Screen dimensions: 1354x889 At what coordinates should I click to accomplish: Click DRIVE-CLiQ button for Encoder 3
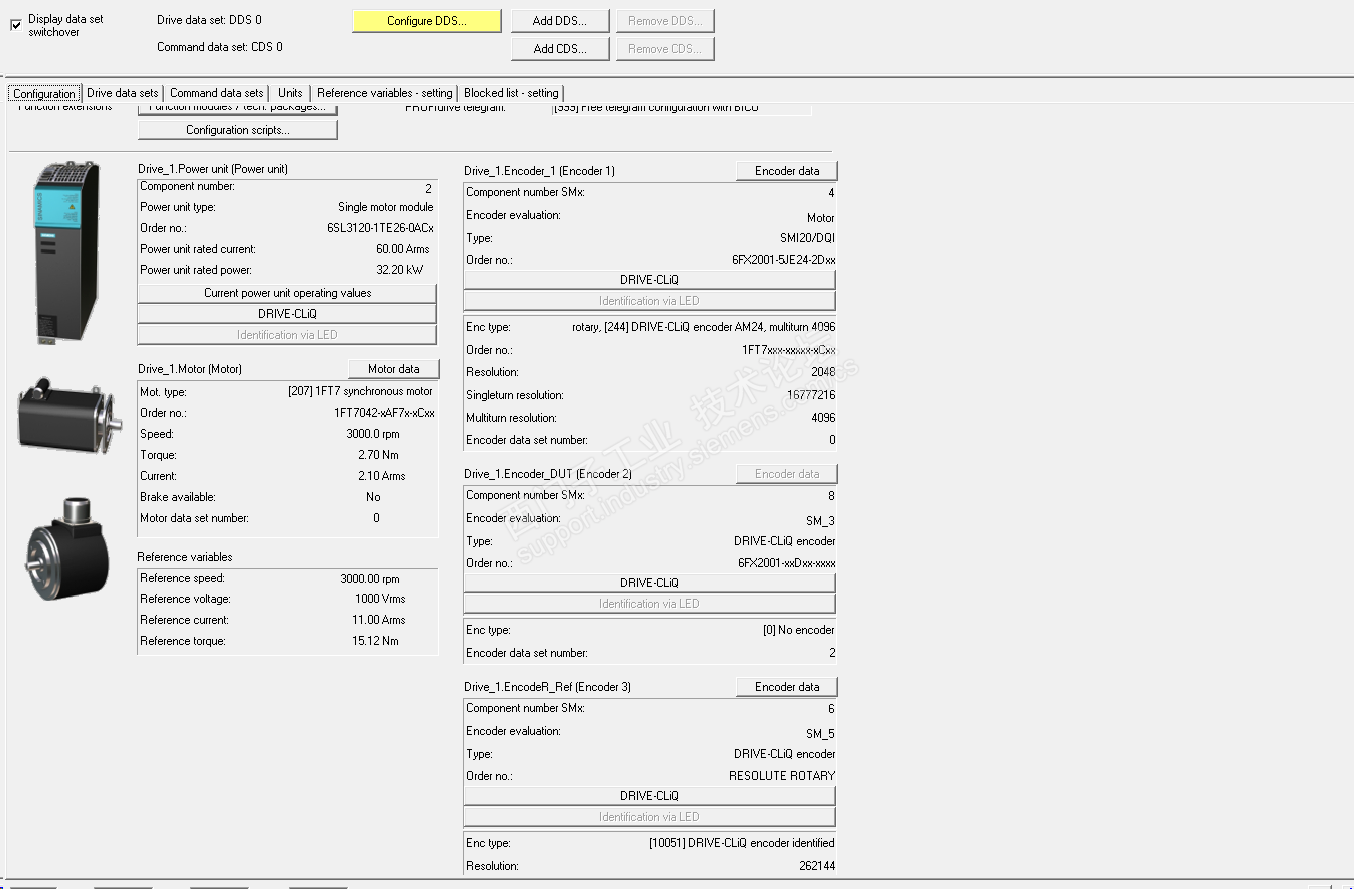(650, 796)
